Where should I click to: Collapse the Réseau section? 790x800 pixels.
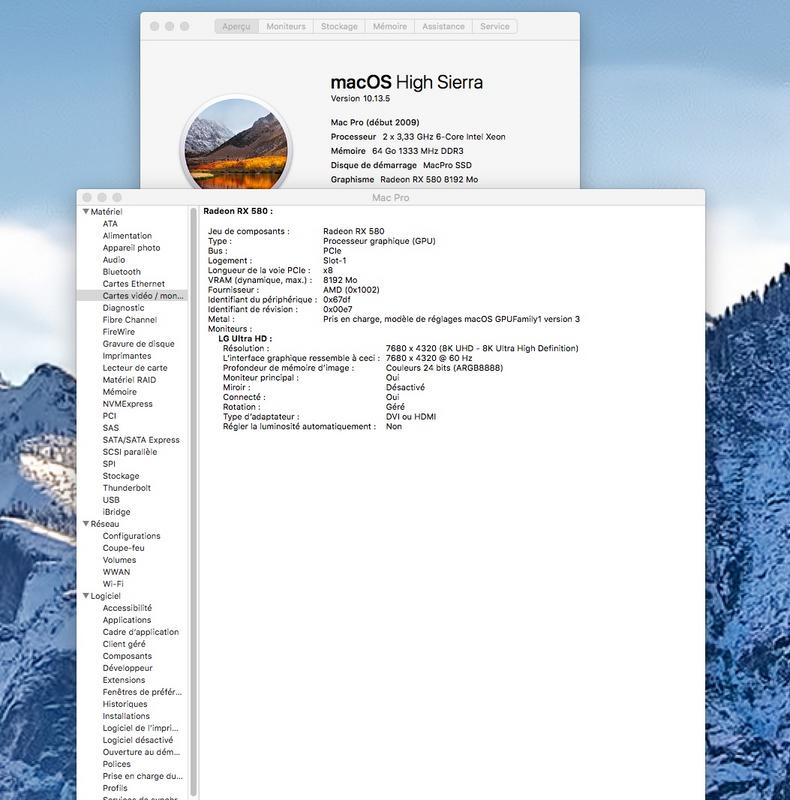tap(86, 523)
